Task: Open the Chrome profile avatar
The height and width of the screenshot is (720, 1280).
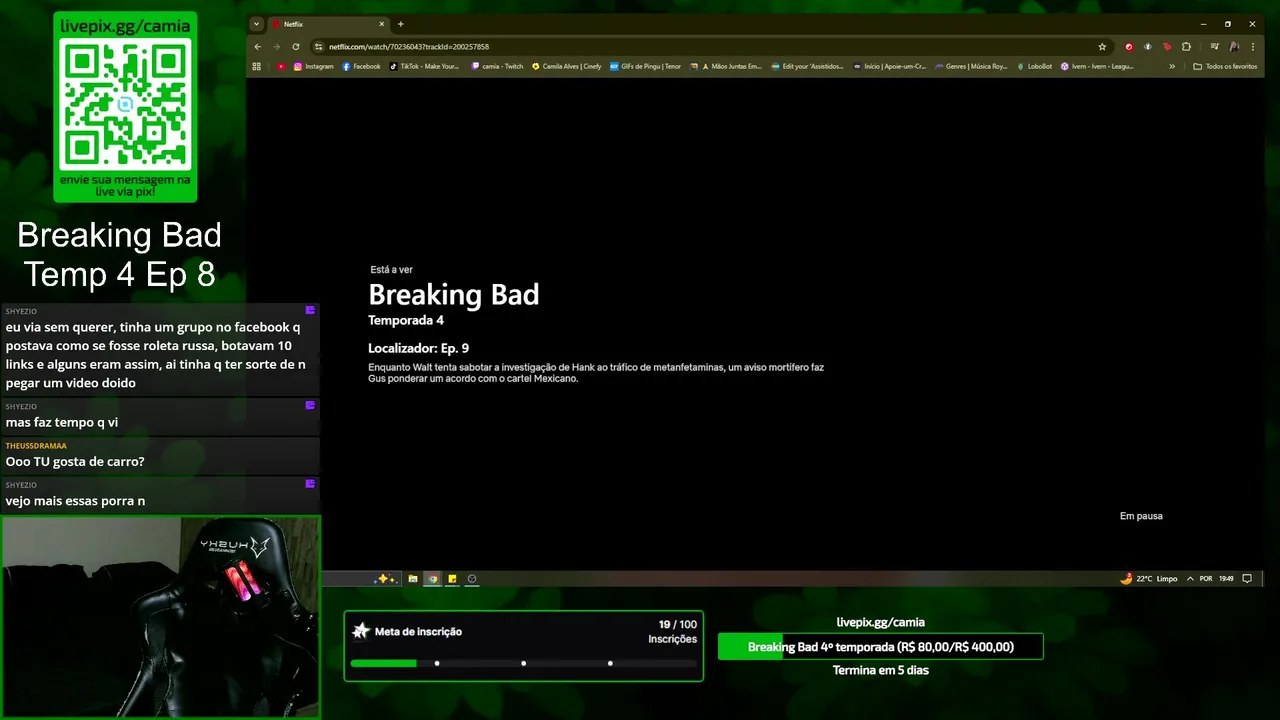Action: pyautogui.click(x=1234, y=47)
